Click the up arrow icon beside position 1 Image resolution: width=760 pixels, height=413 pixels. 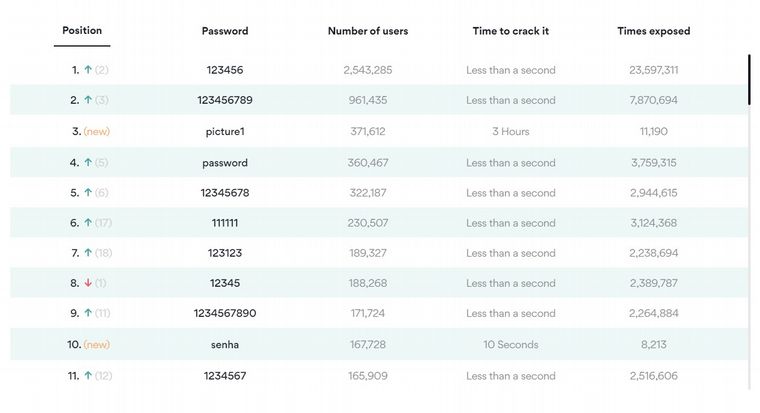(x=88, y=71)
